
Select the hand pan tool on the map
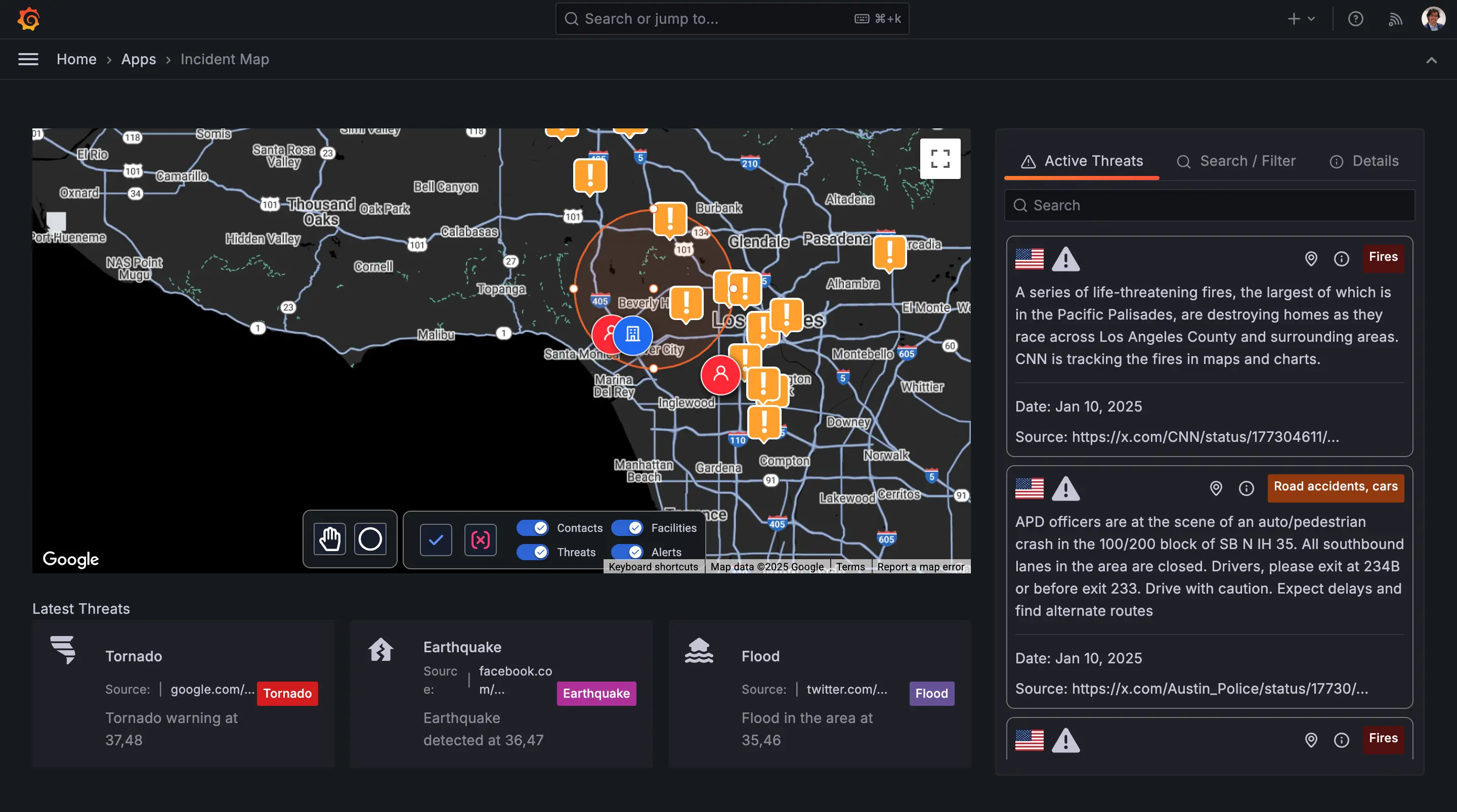329,539
